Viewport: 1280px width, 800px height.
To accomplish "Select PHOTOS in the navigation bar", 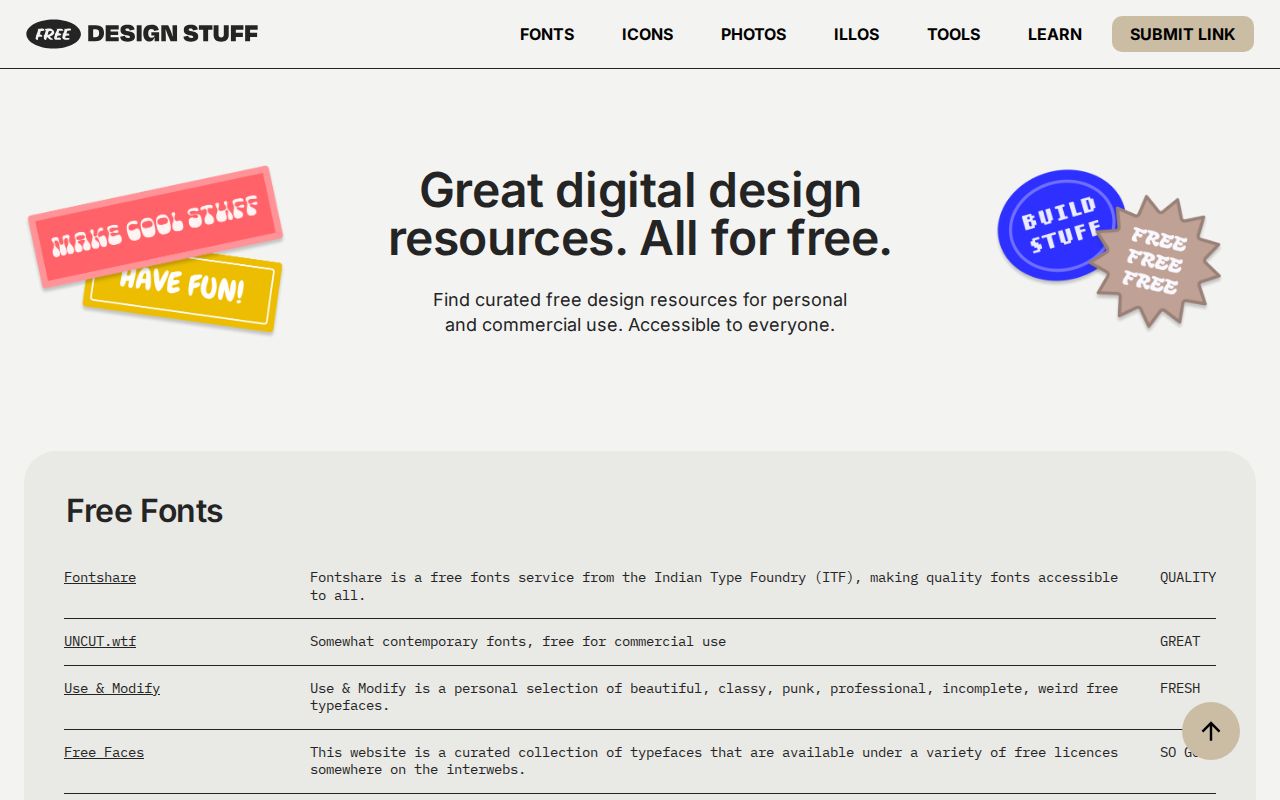I will [x=753, y=34].
